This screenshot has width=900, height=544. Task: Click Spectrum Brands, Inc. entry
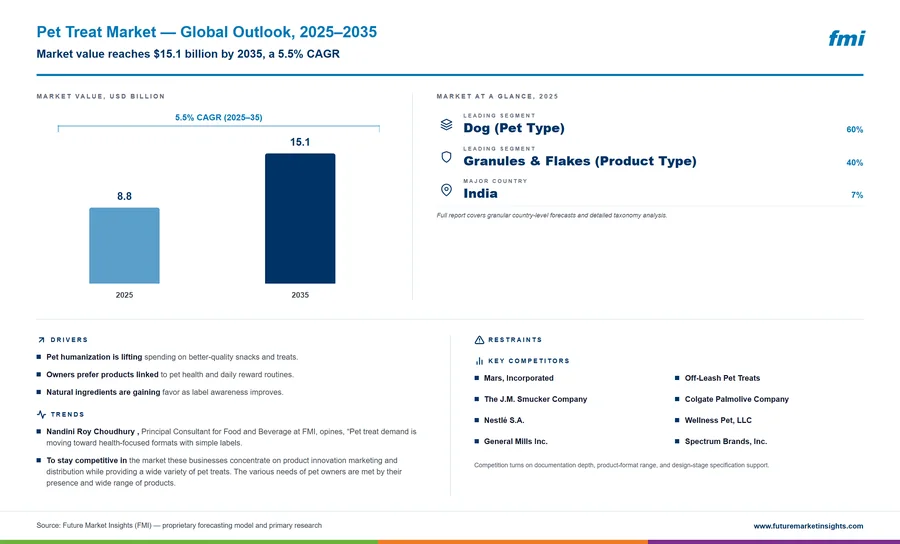(x=726, y=442)
